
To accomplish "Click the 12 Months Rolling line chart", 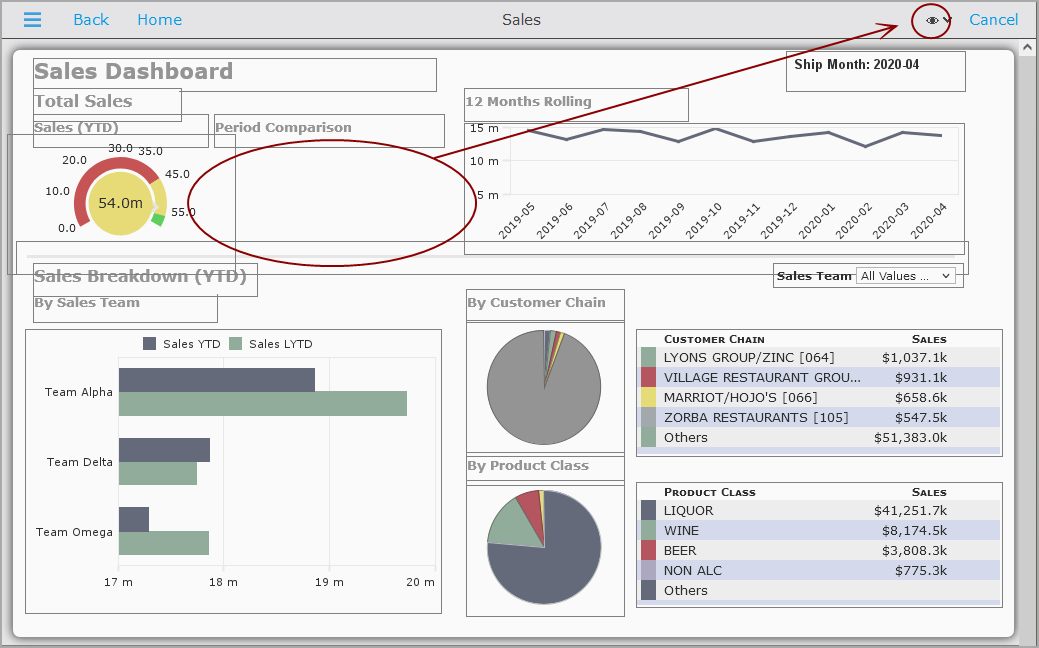I will pos(714,189).
